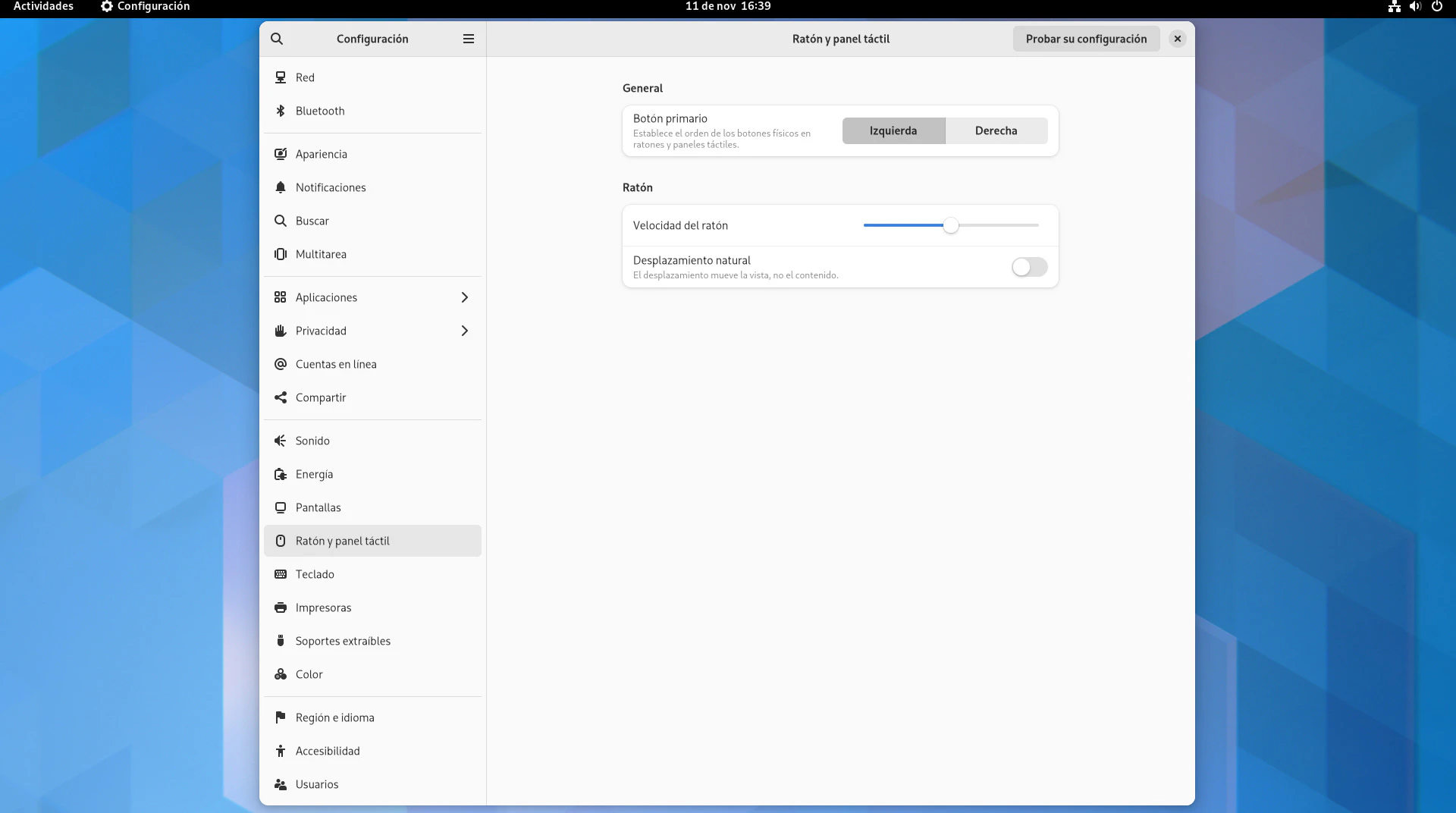Click the Probar su configuración button

1086,39
